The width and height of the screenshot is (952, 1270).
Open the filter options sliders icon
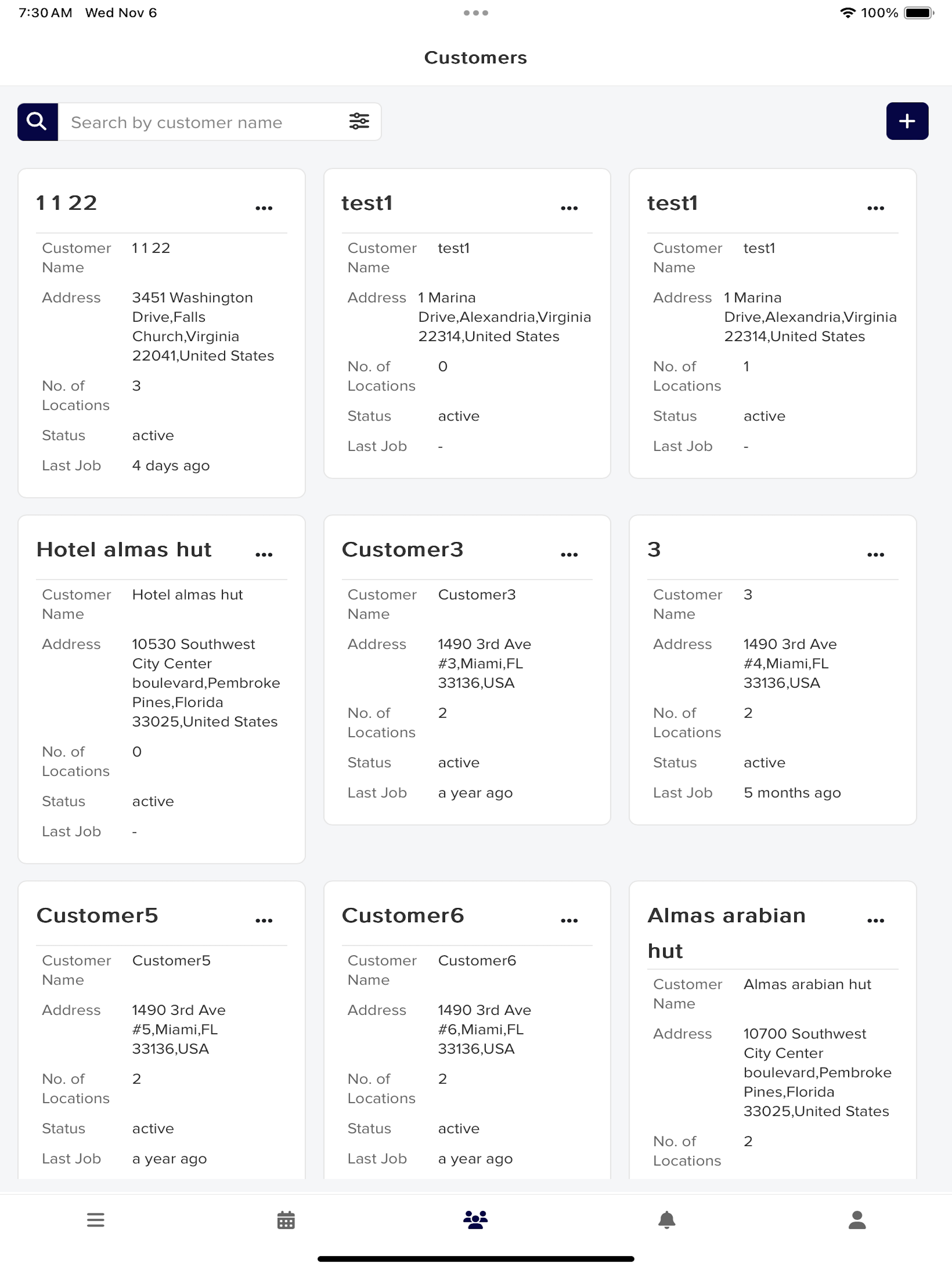click(359, 121)
